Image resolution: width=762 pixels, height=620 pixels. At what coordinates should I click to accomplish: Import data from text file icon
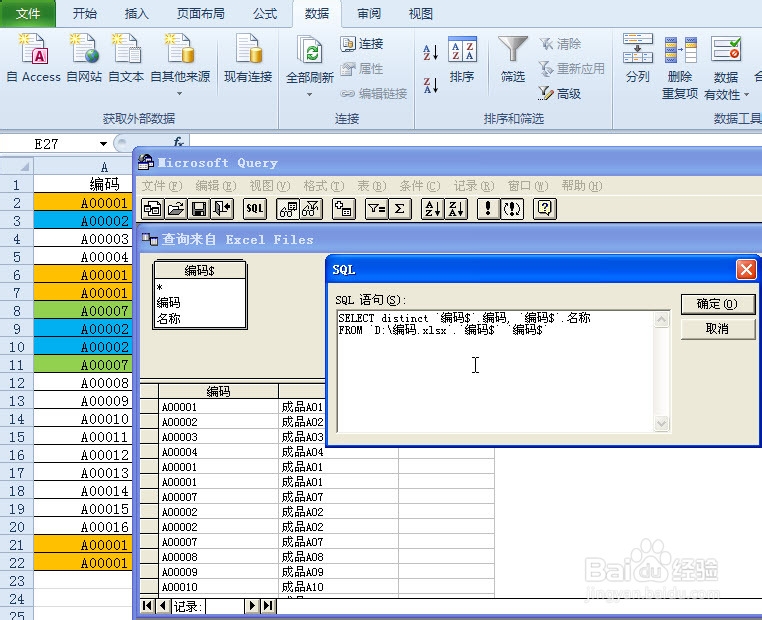click(126, 57)
